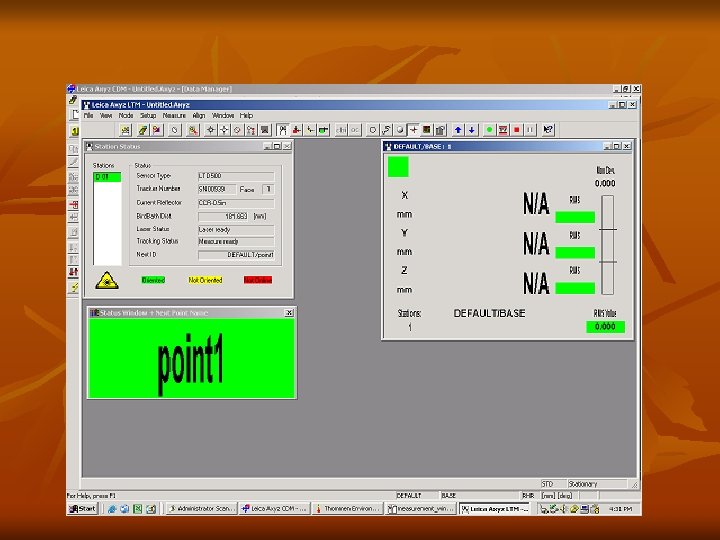720x540 pixels.
Task: Click the green RMS bar for Z
Action: click(575, 288)
